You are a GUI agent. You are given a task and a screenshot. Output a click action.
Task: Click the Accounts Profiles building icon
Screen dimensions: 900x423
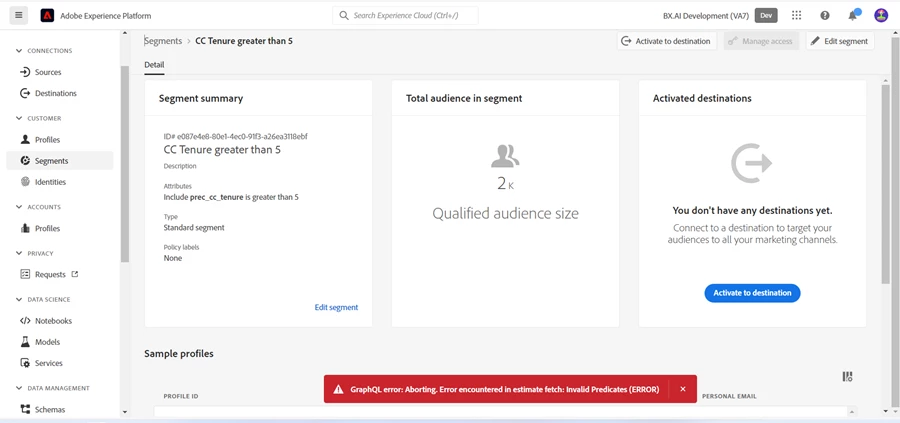25,228
